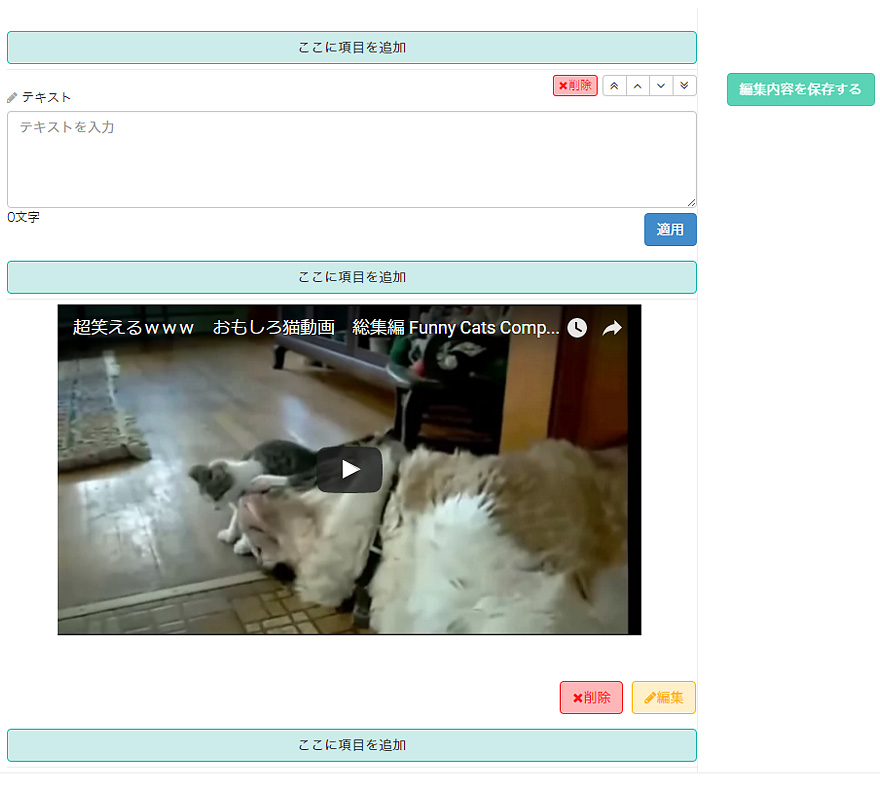Delete the video item with the large 削除 button

pyautogui.click(x=591, y=697)
